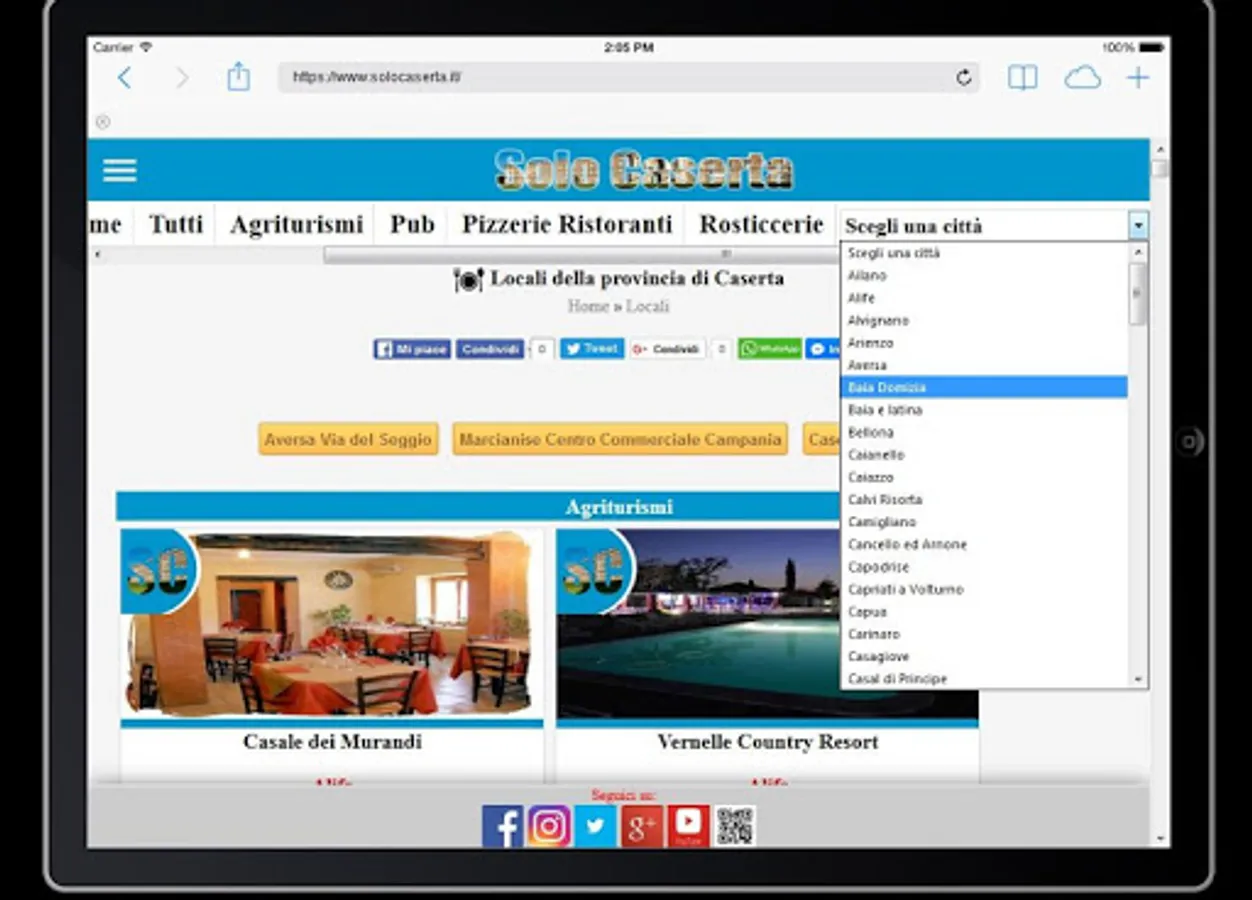
Task: Select the Agriturismi menu item
Action: [x=296, y=225]
